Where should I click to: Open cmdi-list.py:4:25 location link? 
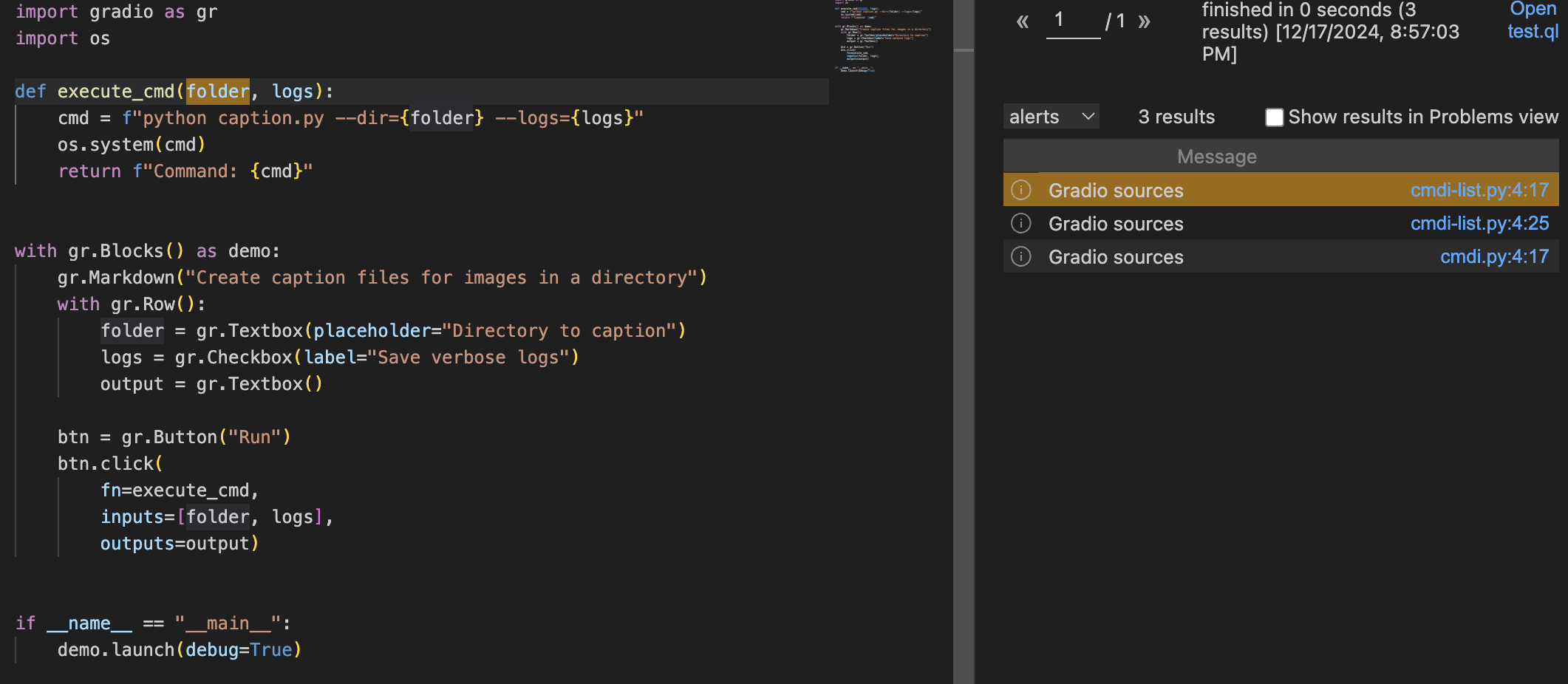pyautogui.click(x=1479, y=223)
